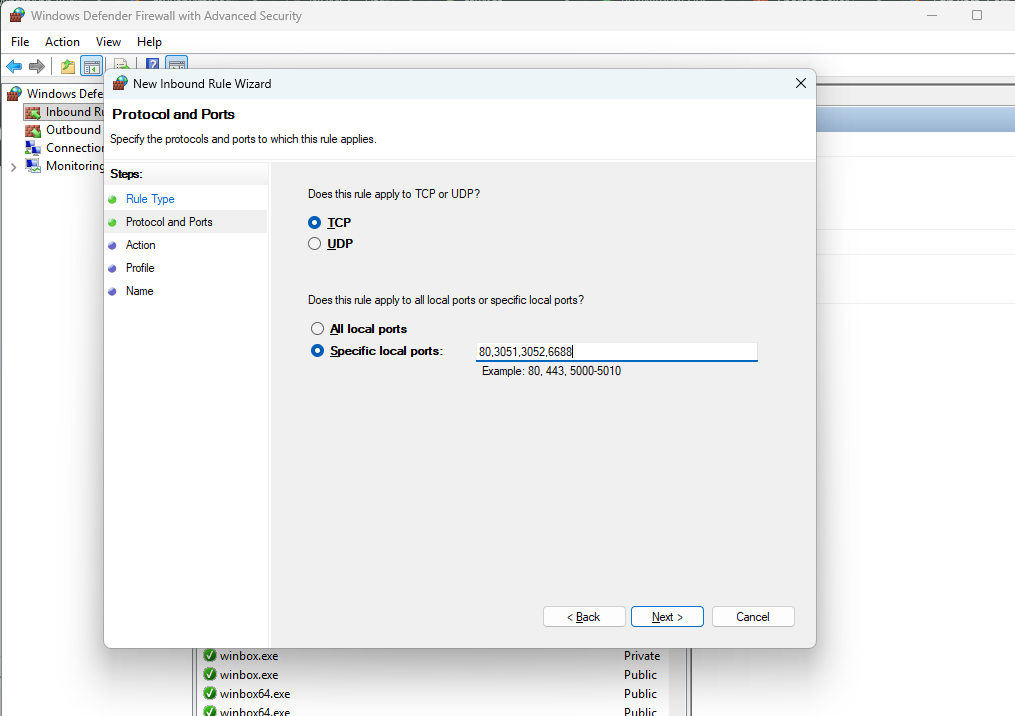
Task: Click green check beside Private winbox.exe rule
Action: click(210, 655)
